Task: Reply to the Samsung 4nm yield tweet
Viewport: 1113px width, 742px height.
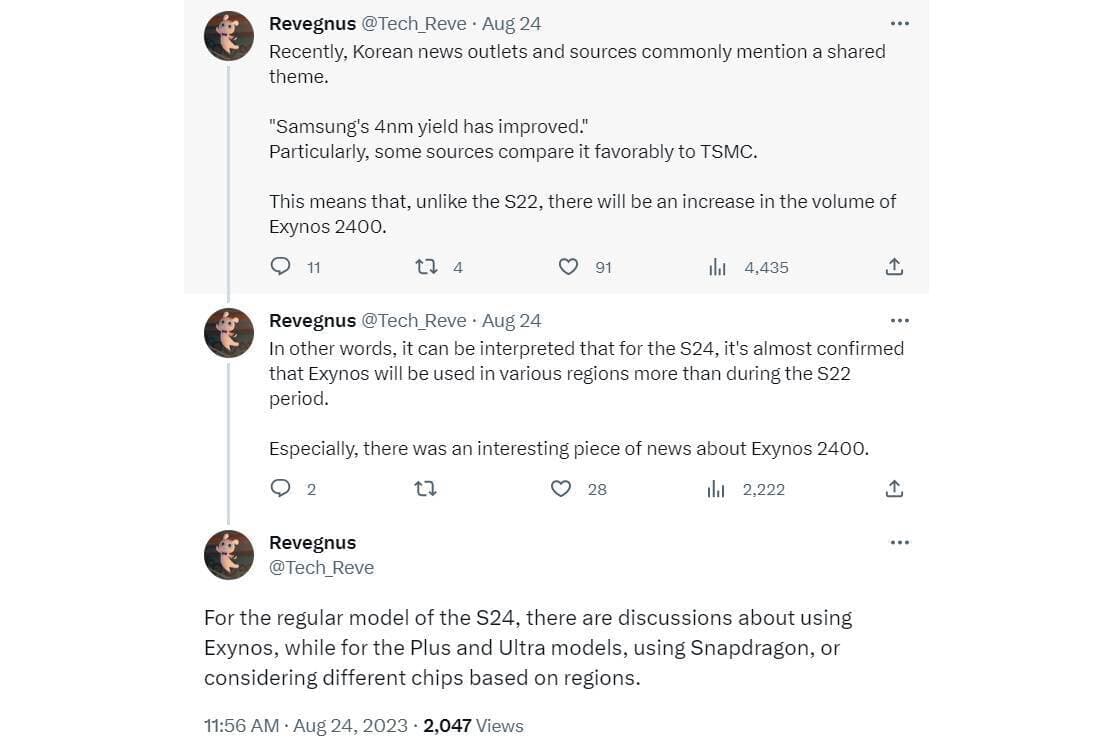Action: pyautogui.click(x=282, y=267)
